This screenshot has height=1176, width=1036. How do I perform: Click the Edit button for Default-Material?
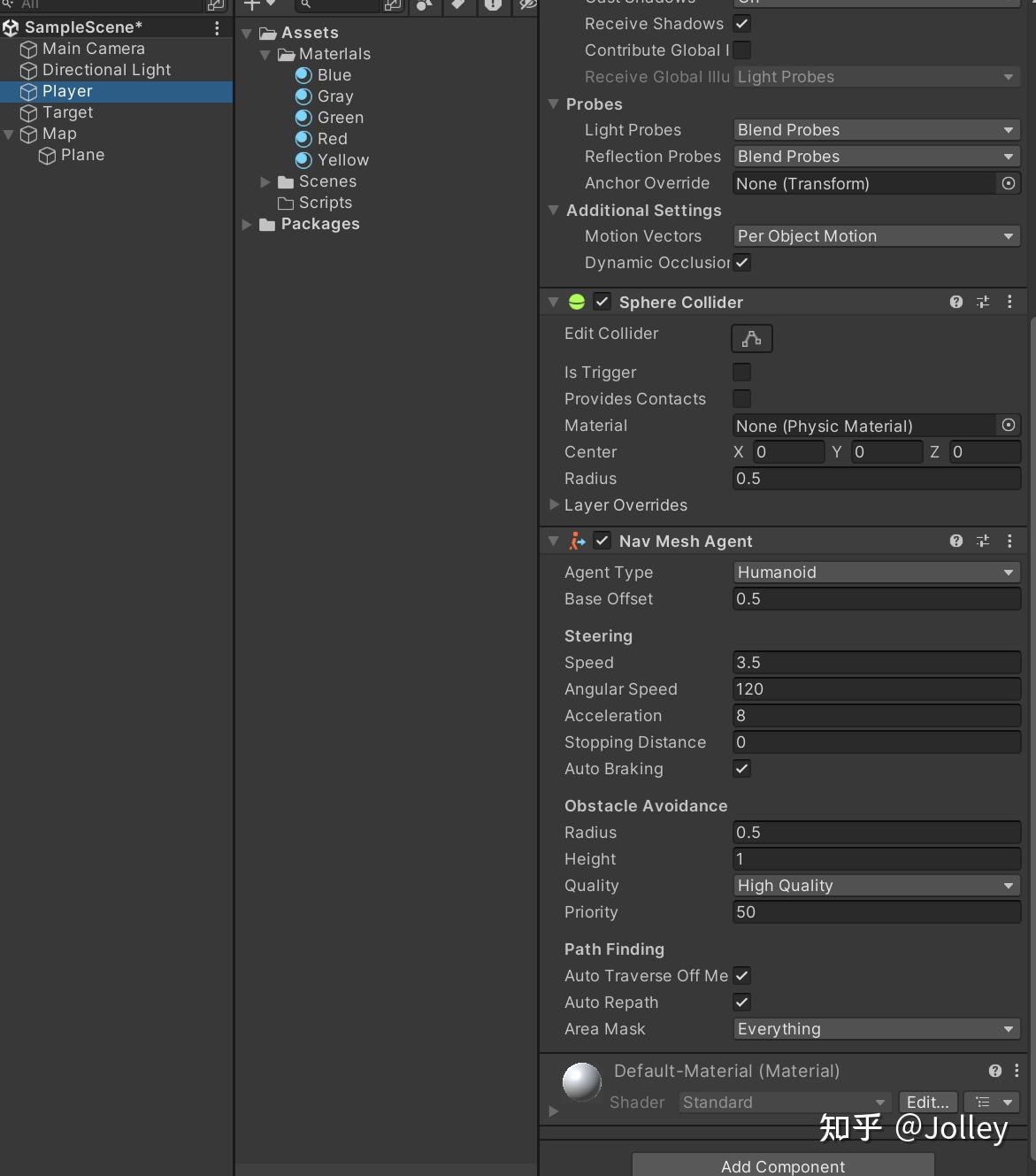pyautogui.click(x=926, y=1102)
